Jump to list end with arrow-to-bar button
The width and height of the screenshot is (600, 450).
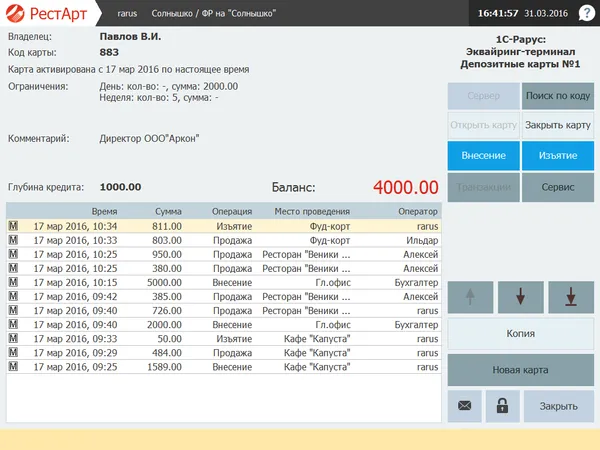(x=571, y=298)
